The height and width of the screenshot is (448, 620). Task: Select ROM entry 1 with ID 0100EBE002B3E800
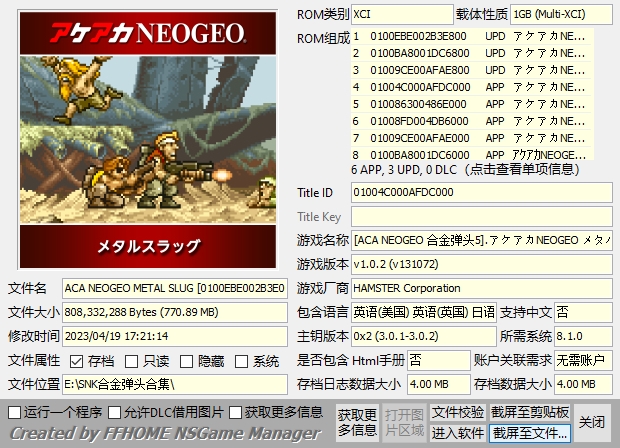[x=470, y=35]
